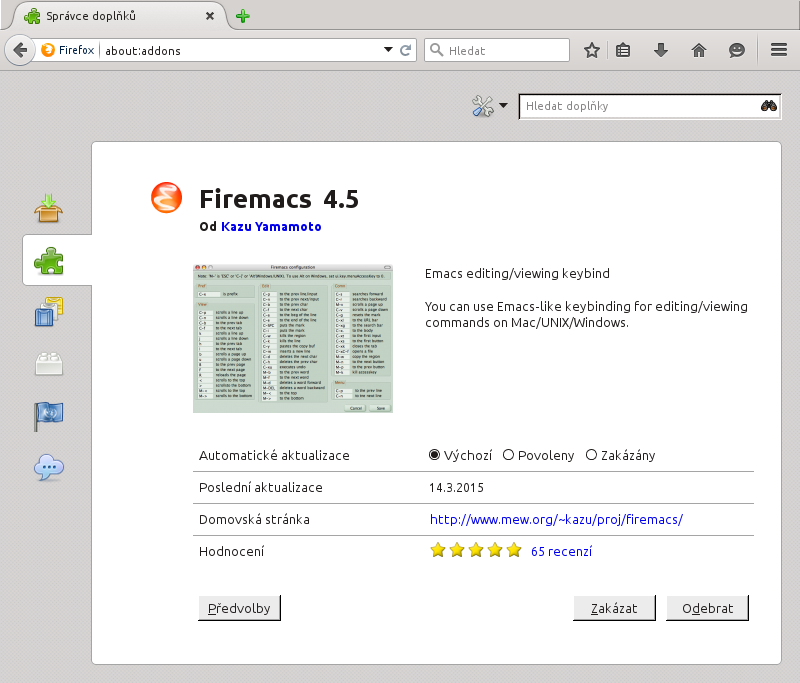This screenshot has height=683, width=800.
Task: Open the Languages flag category
Action: [48, 416]
